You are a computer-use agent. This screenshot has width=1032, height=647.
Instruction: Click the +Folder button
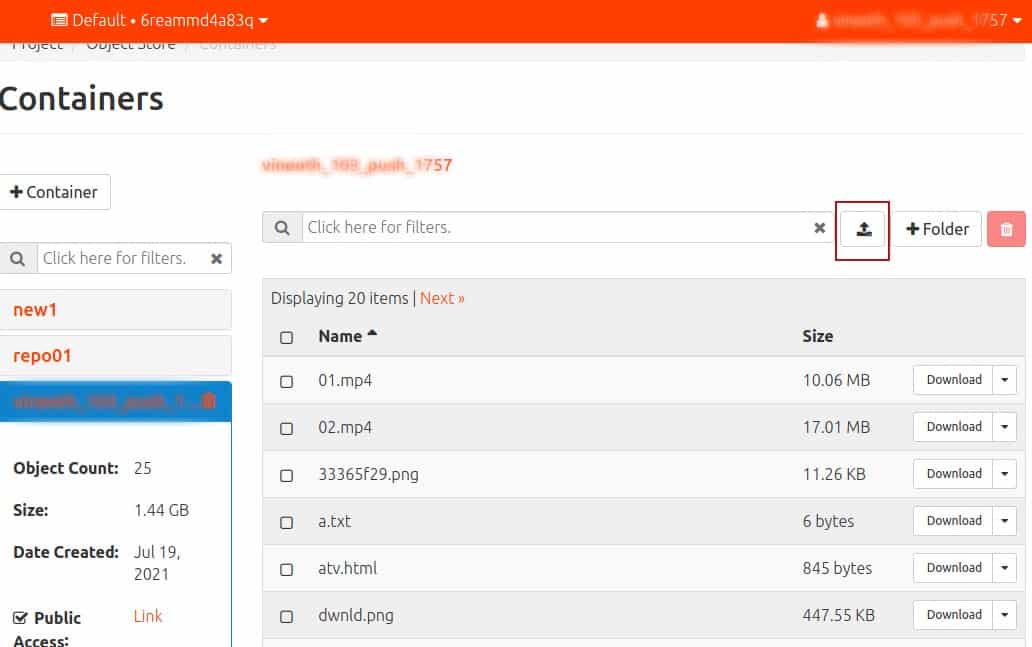click(x=937, y=229)
